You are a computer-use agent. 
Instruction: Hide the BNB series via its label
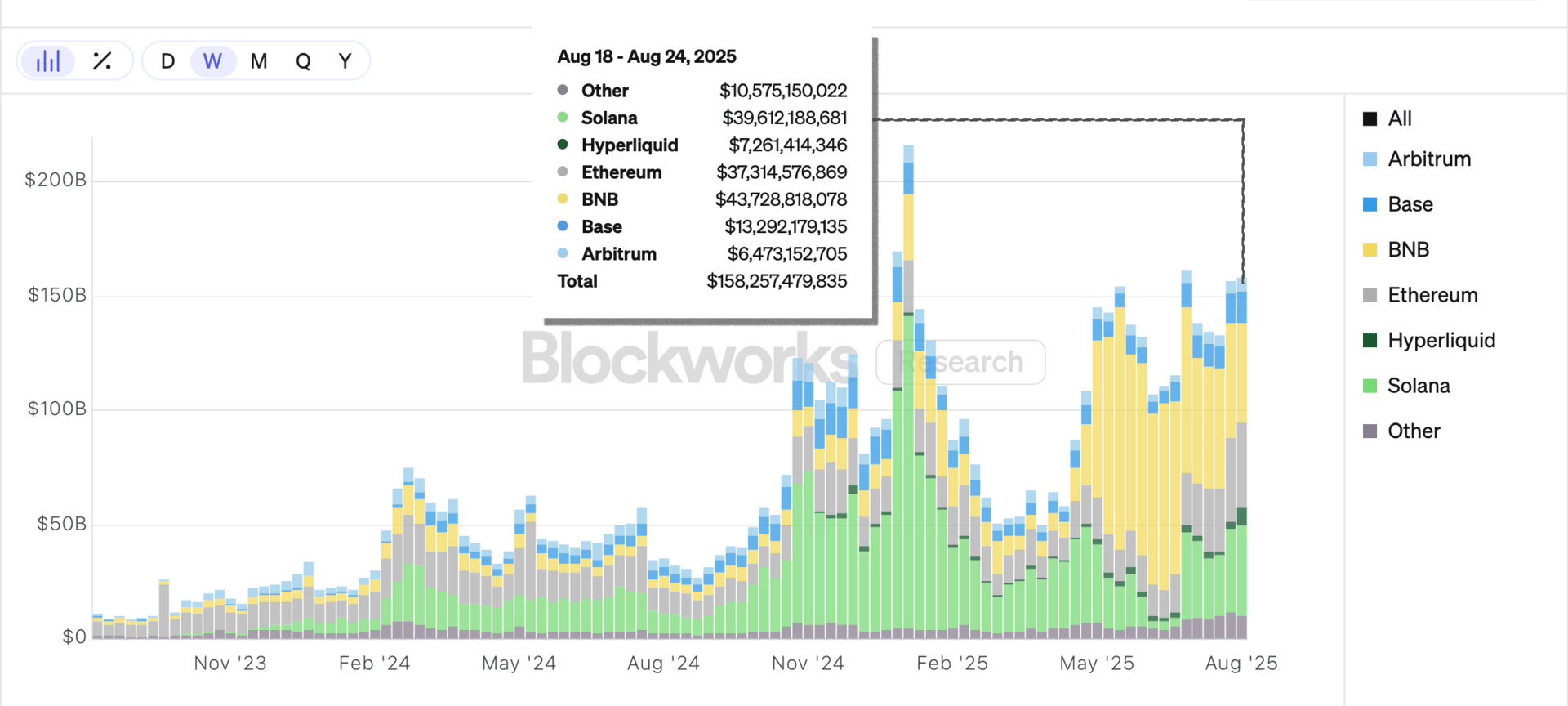[x=1409, y=249]
